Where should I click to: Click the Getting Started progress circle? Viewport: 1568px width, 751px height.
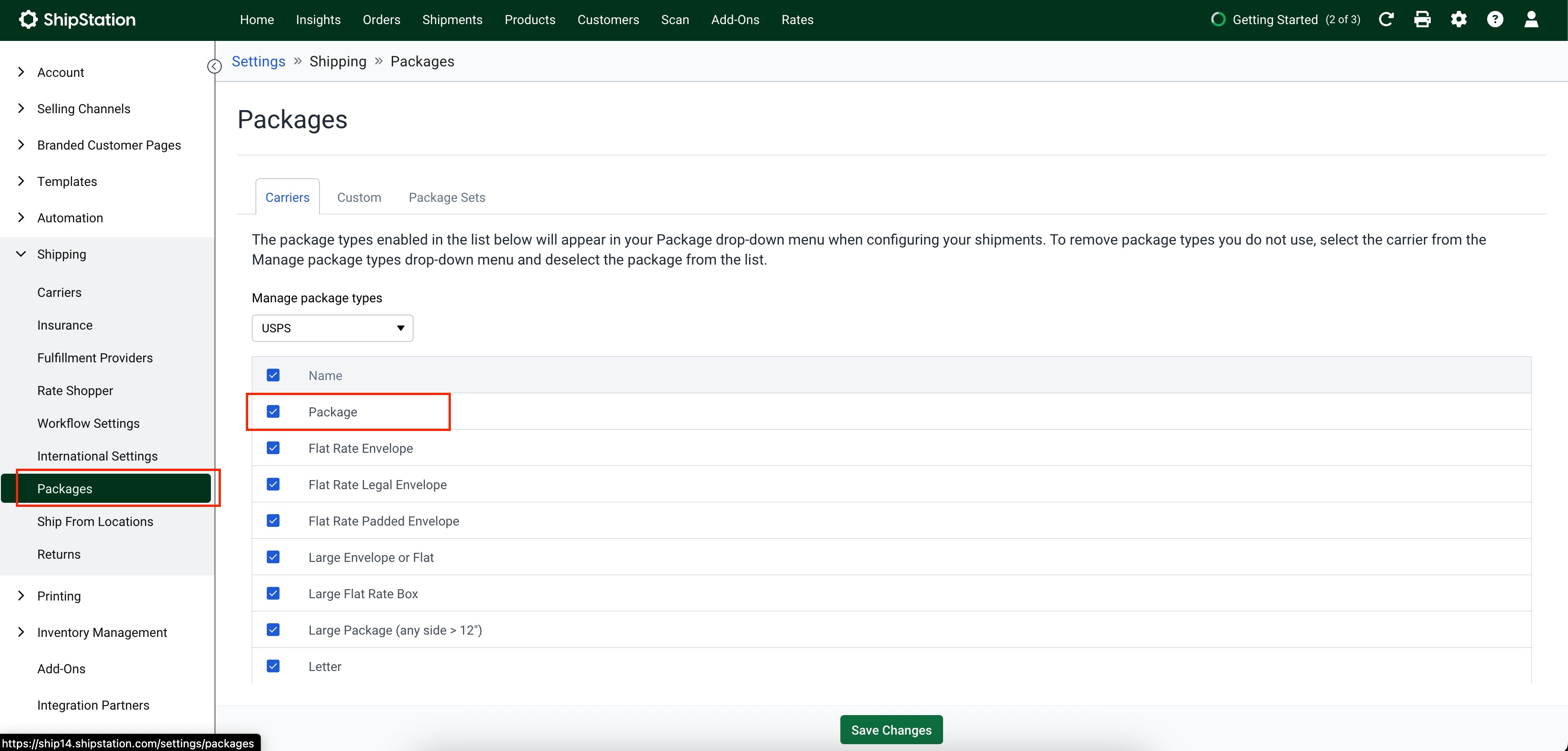point(1218,20)
